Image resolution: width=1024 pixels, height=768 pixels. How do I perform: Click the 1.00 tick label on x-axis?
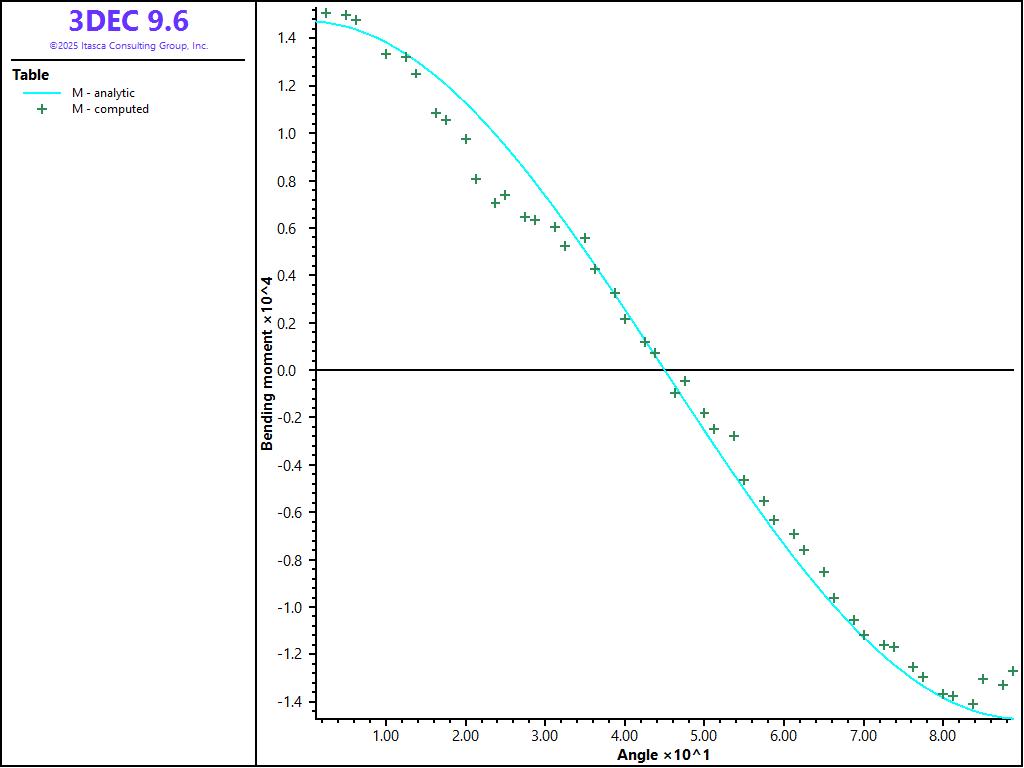coord(385,736)
